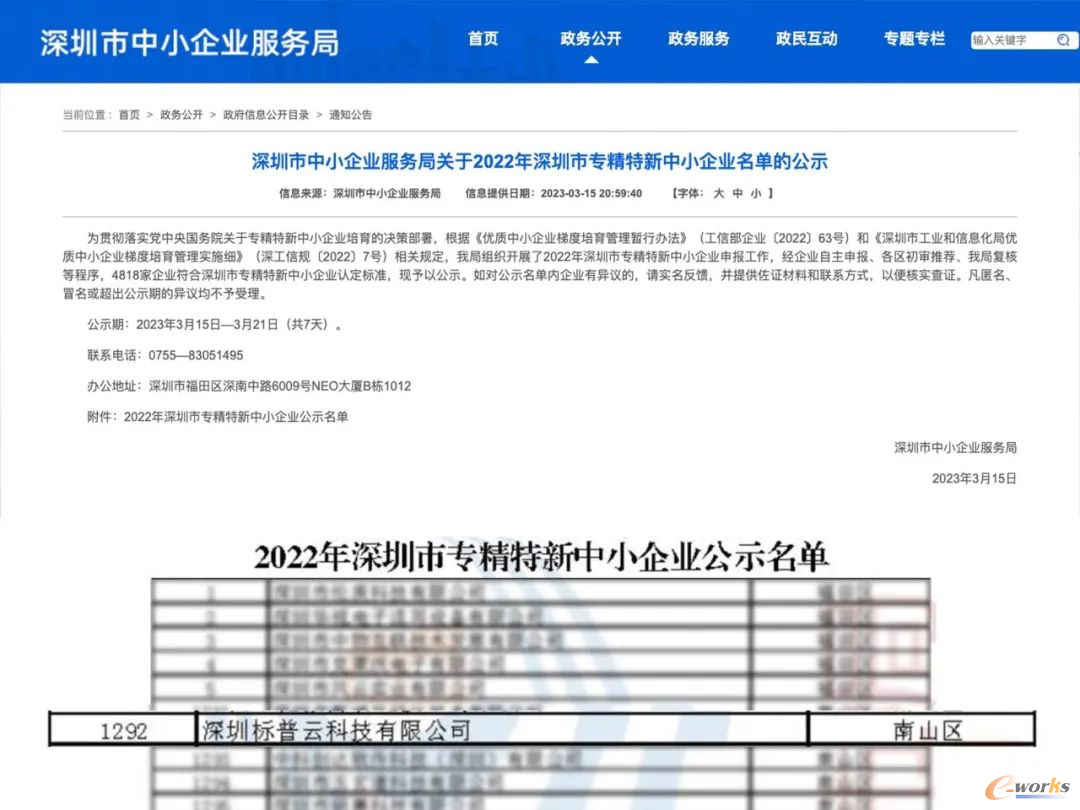This screenshot has height=810, width=1080.
Task: Open the 政务公开 navigation tab
Action: [591, 39]
